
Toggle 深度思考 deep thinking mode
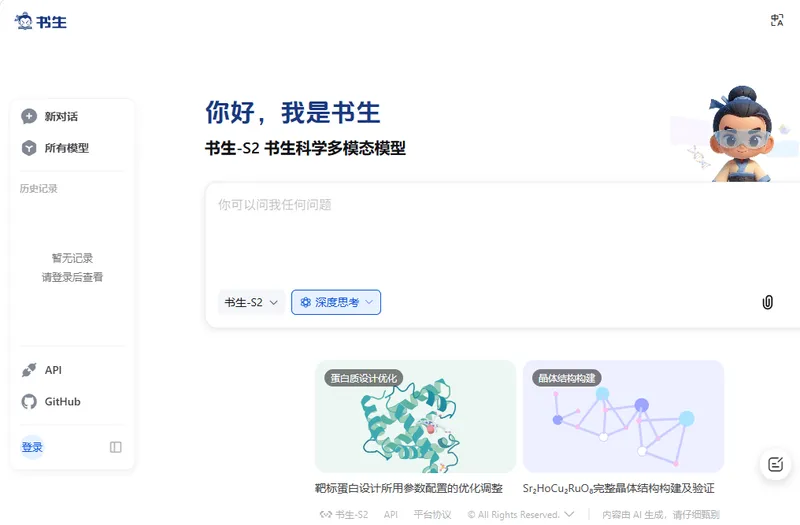coord(336,303)
